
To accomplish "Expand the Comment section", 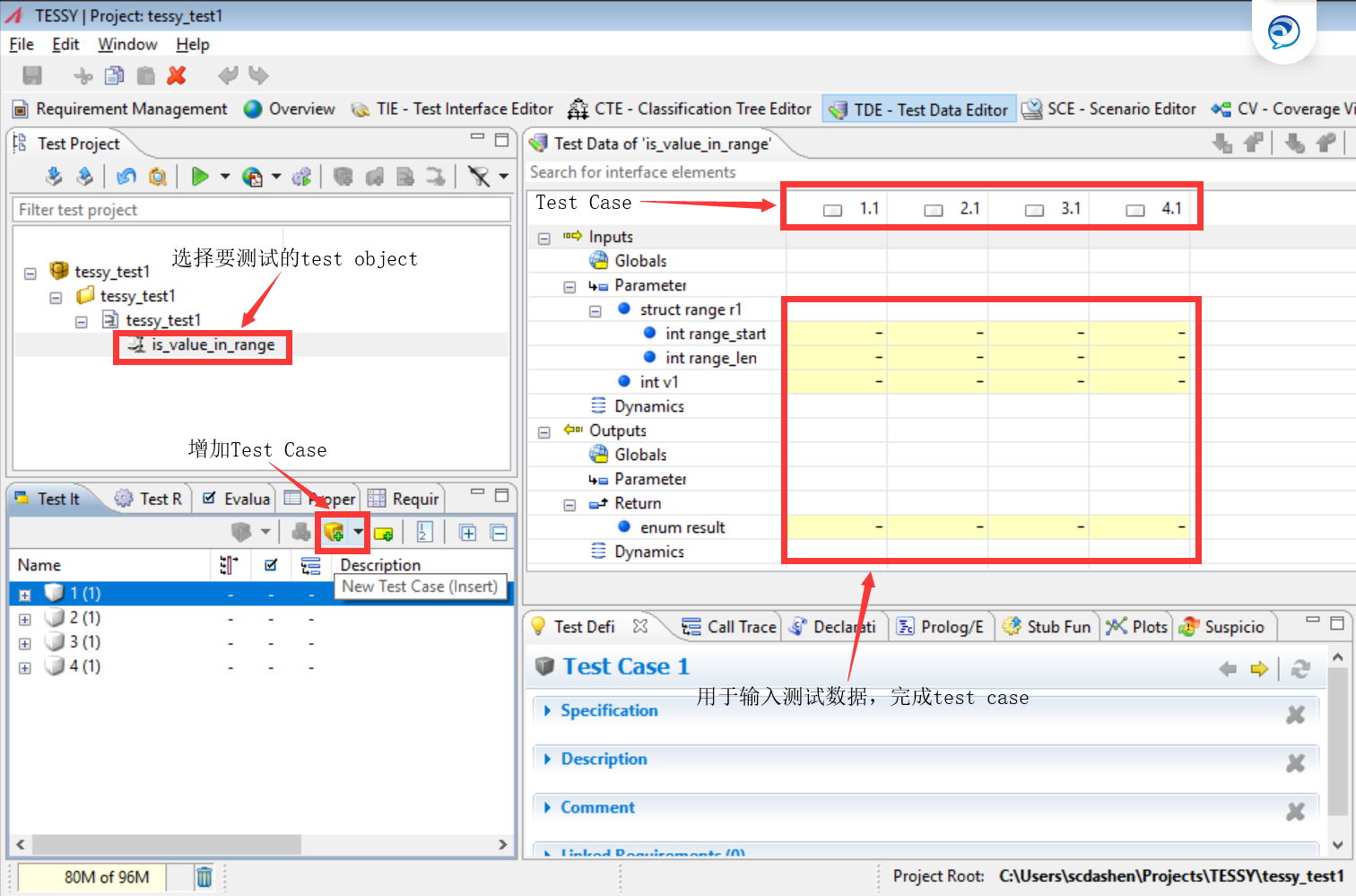I will 548,807.
